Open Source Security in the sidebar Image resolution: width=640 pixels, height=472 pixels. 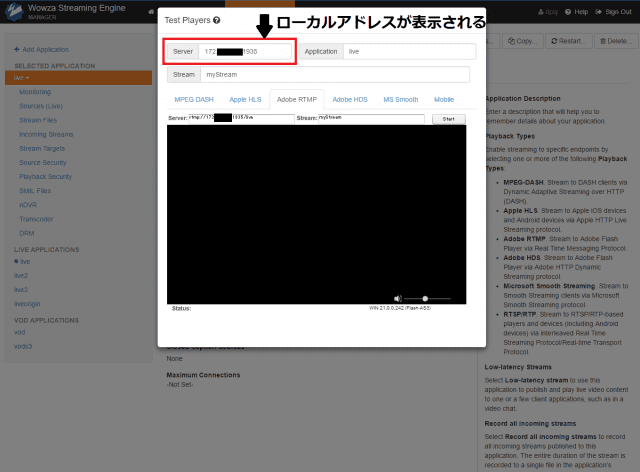[x=42, y=163]
